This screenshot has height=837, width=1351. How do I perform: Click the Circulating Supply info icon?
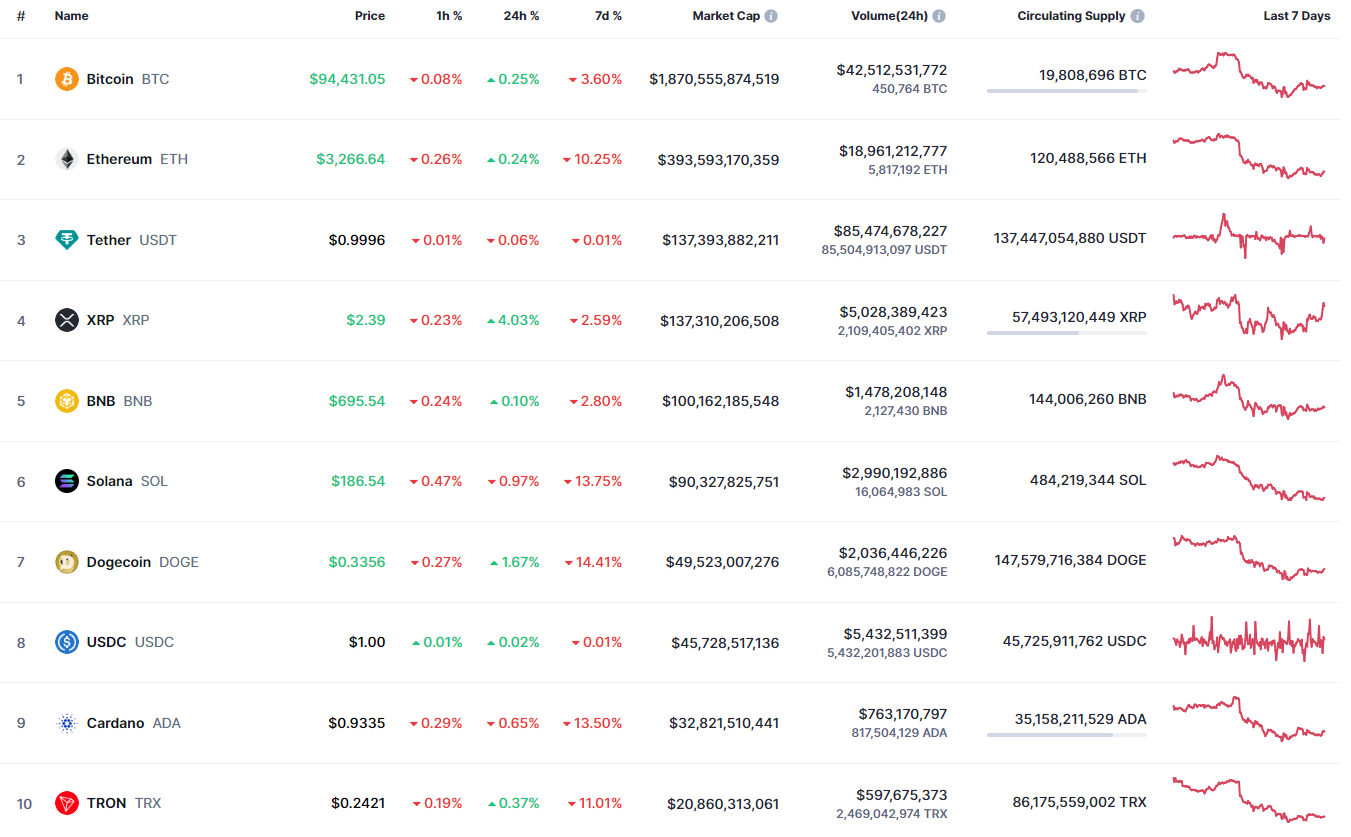tap(1138, 16)
